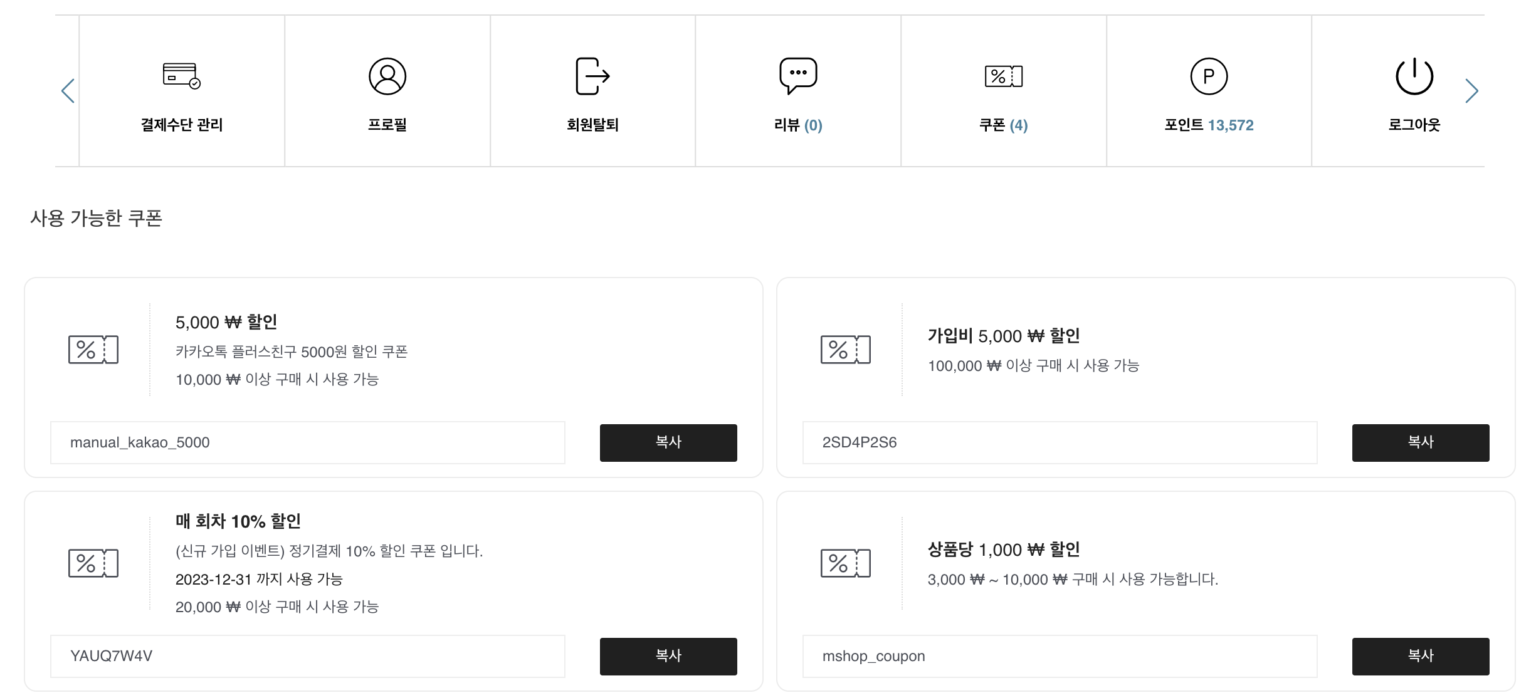This screenshot has height=693, width=1536.
Task: Copy the manual_kakao_5000 coupon code
Action: pos(668,442)
